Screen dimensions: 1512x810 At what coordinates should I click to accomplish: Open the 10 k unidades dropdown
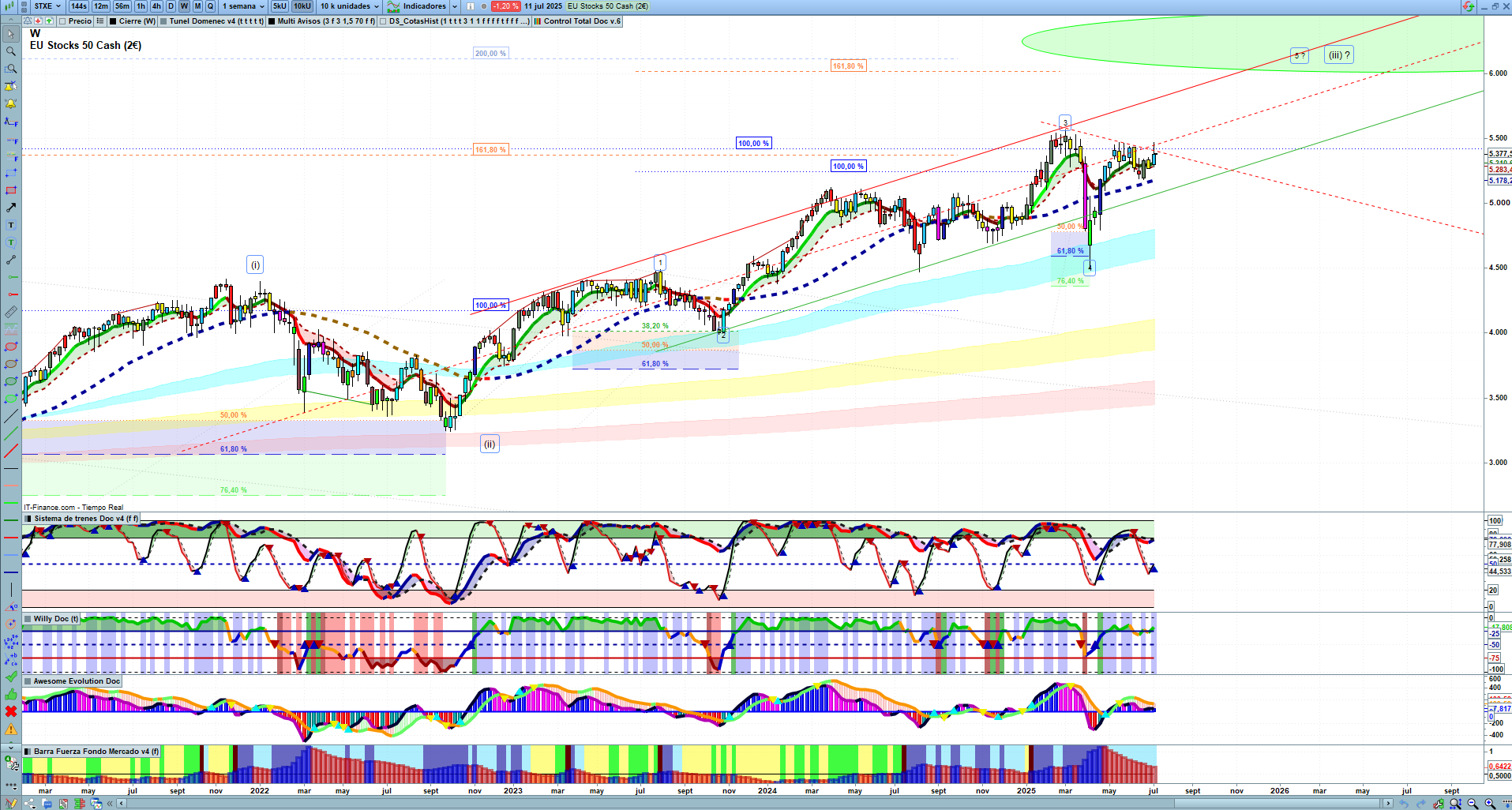pos(349,6)
